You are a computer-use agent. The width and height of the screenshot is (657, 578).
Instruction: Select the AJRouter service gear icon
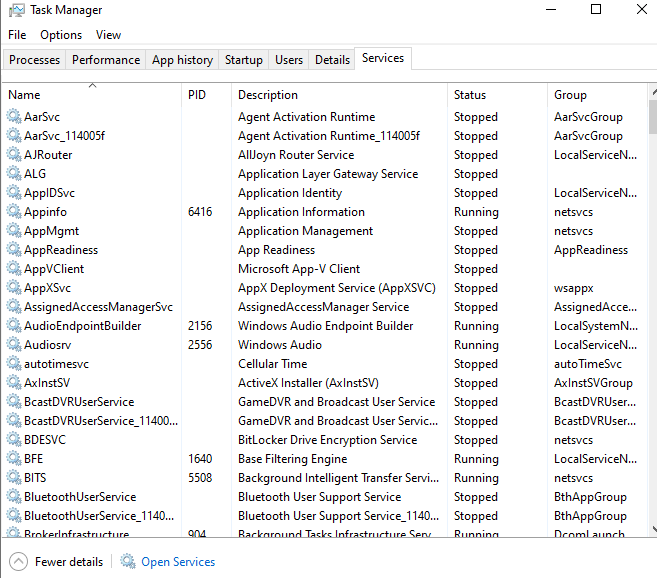coord(14,154)
